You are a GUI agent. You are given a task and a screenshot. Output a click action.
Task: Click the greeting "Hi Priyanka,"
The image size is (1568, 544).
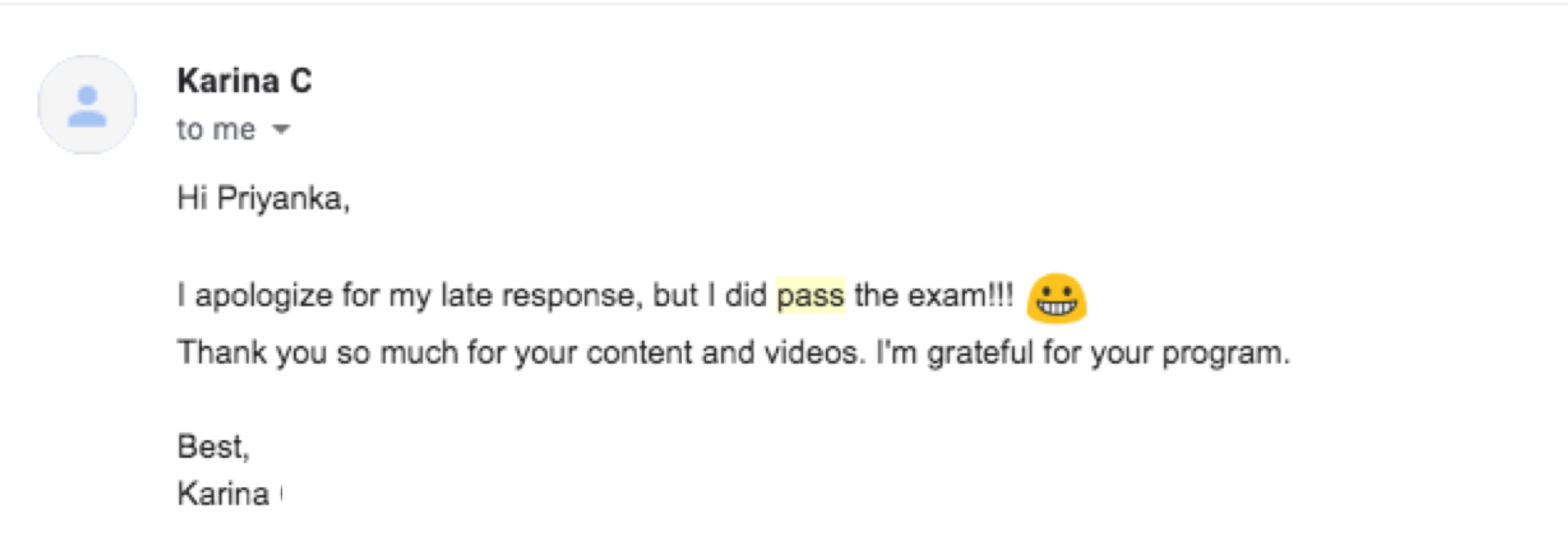point(264,198)
